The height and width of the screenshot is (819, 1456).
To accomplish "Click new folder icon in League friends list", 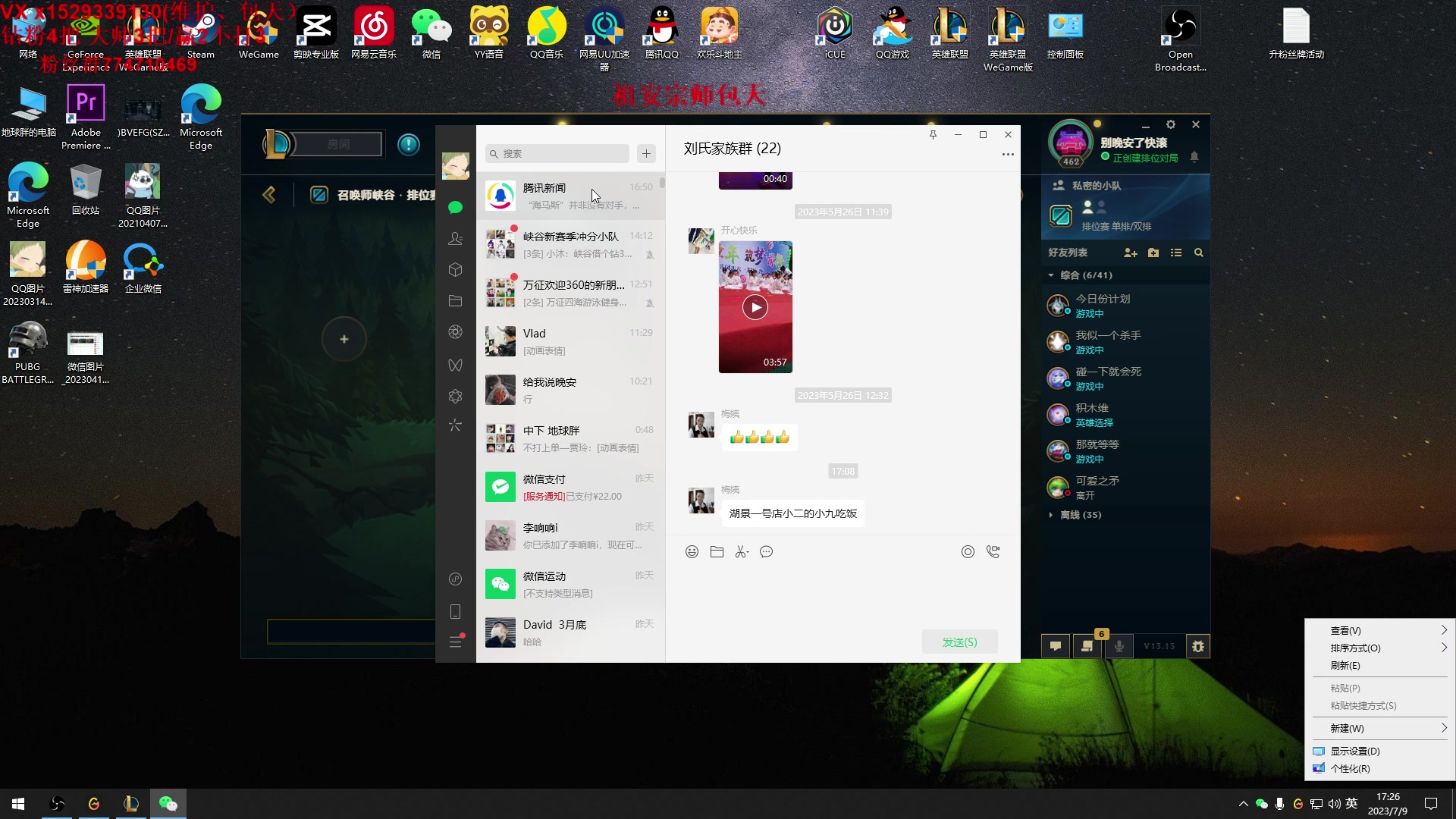I will [x=1153, y=253].
